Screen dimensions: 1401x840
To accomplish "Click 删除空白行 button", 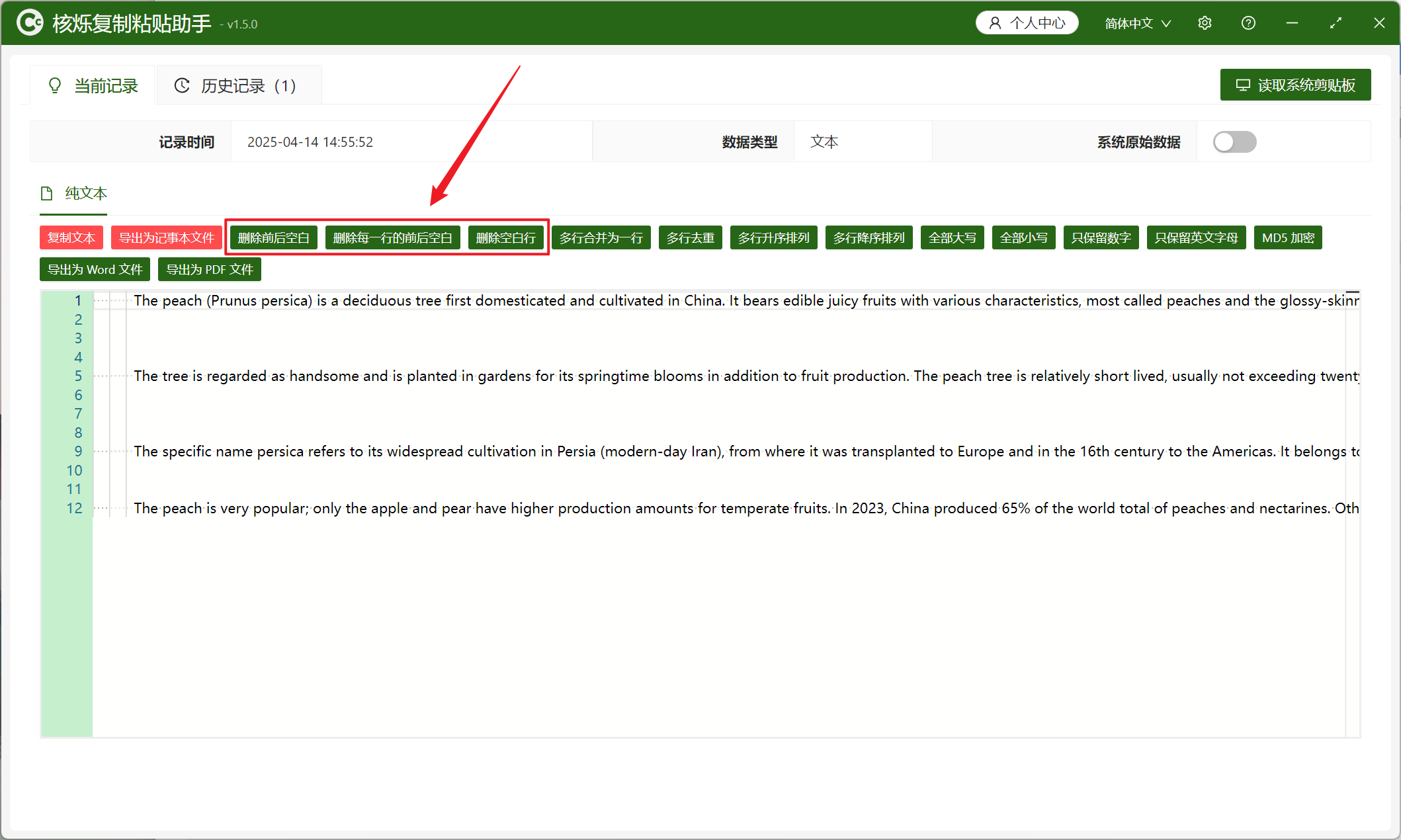I will click(506, 237).
